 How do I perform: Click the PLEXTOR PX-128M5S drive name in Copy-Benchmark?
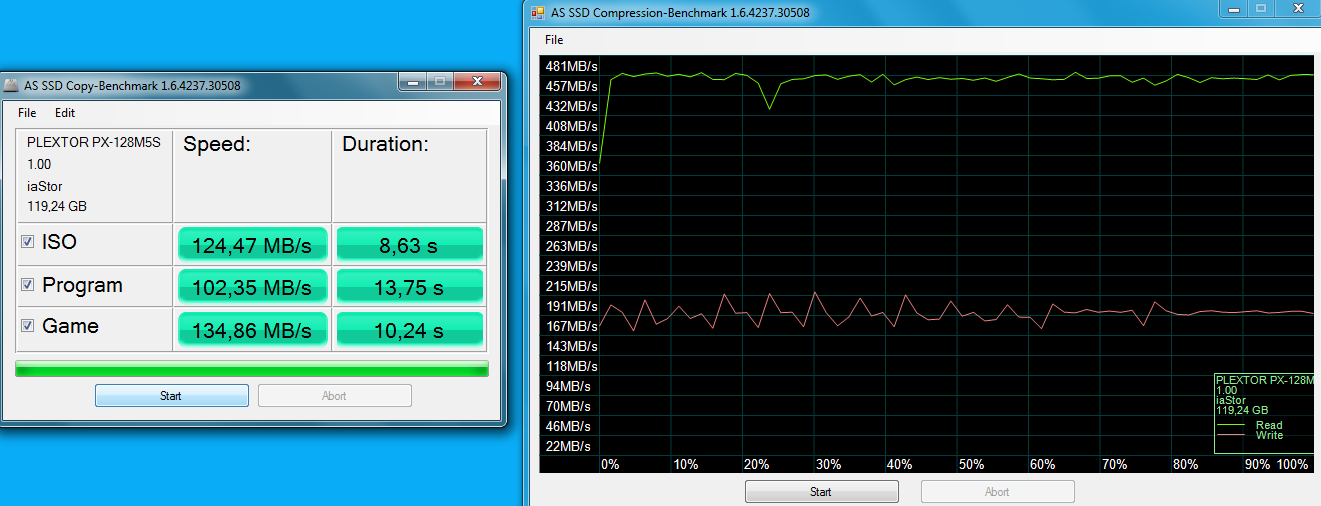93,142
